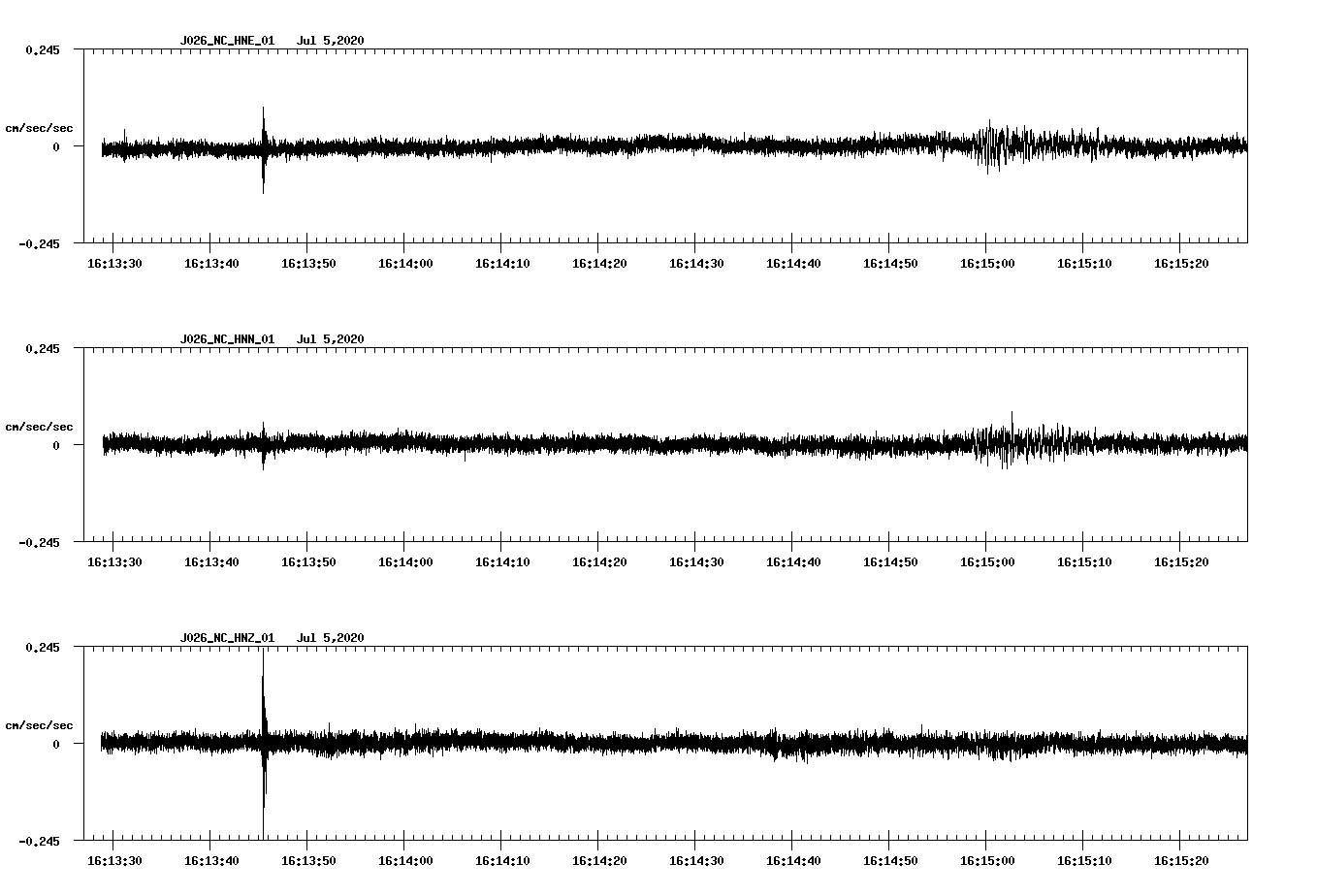Click the 16:14:30 time label under HNE plot

696,264
